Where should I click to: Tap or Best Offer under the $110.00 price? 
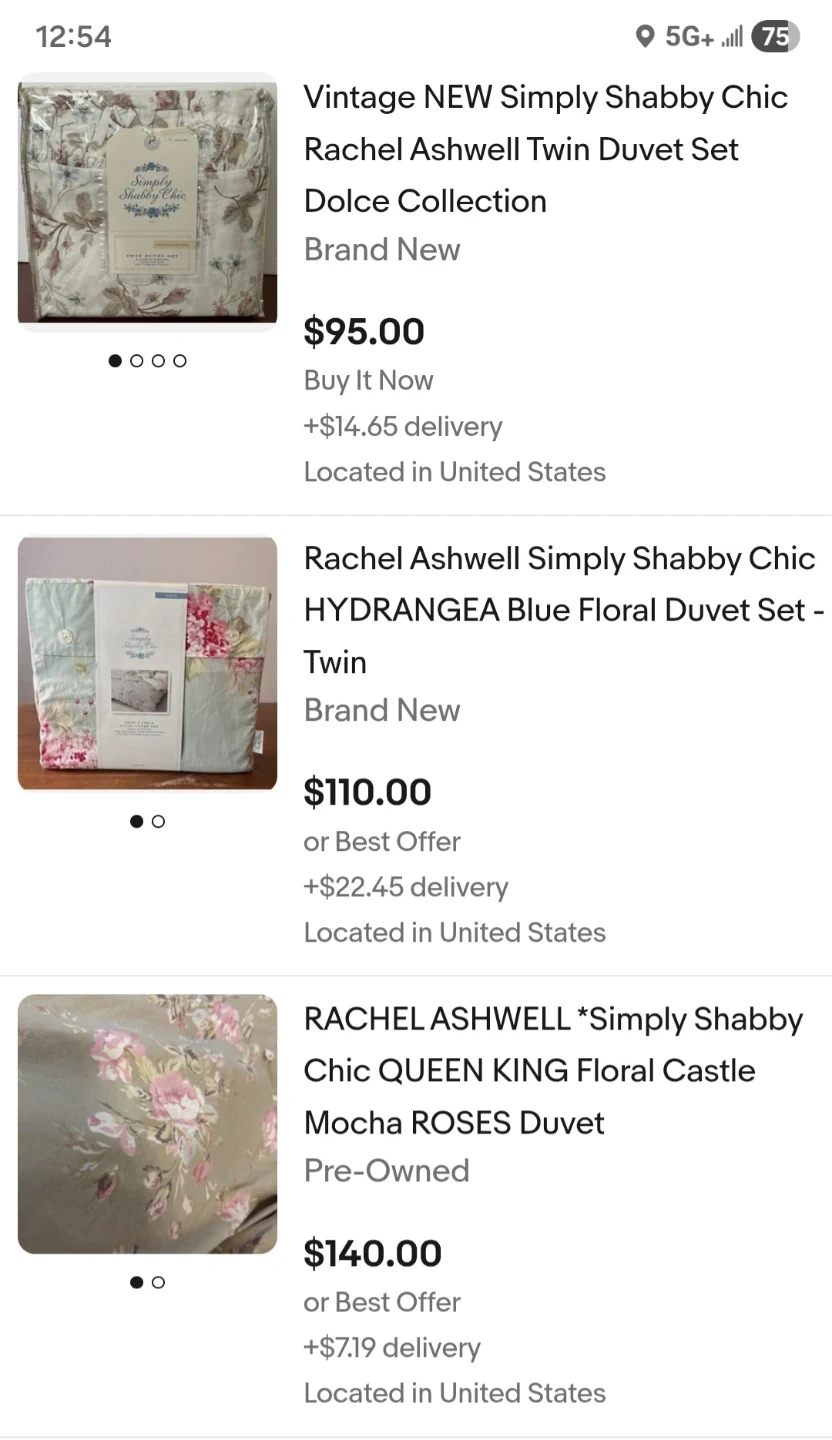coord(382,842)
